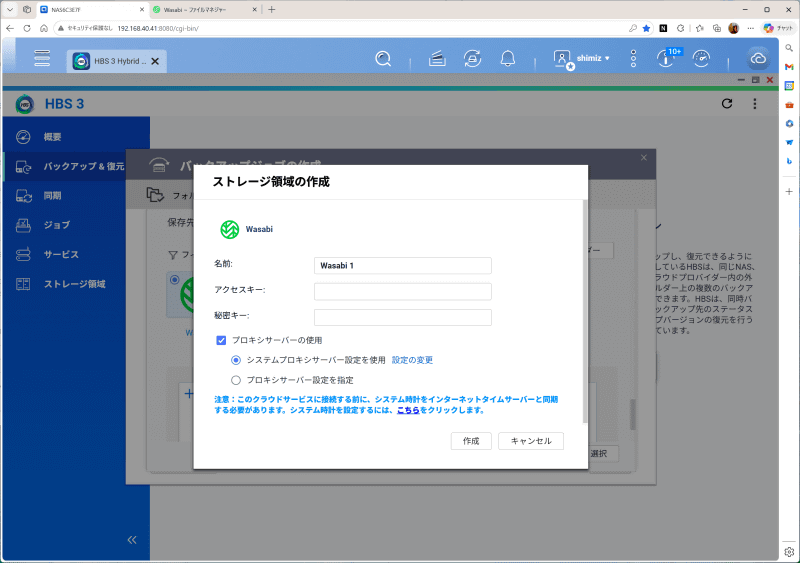Click the 名前 field containing Wasabi 1
The height and width of the screenshot is (563, 800).
[x=403, y=265]
